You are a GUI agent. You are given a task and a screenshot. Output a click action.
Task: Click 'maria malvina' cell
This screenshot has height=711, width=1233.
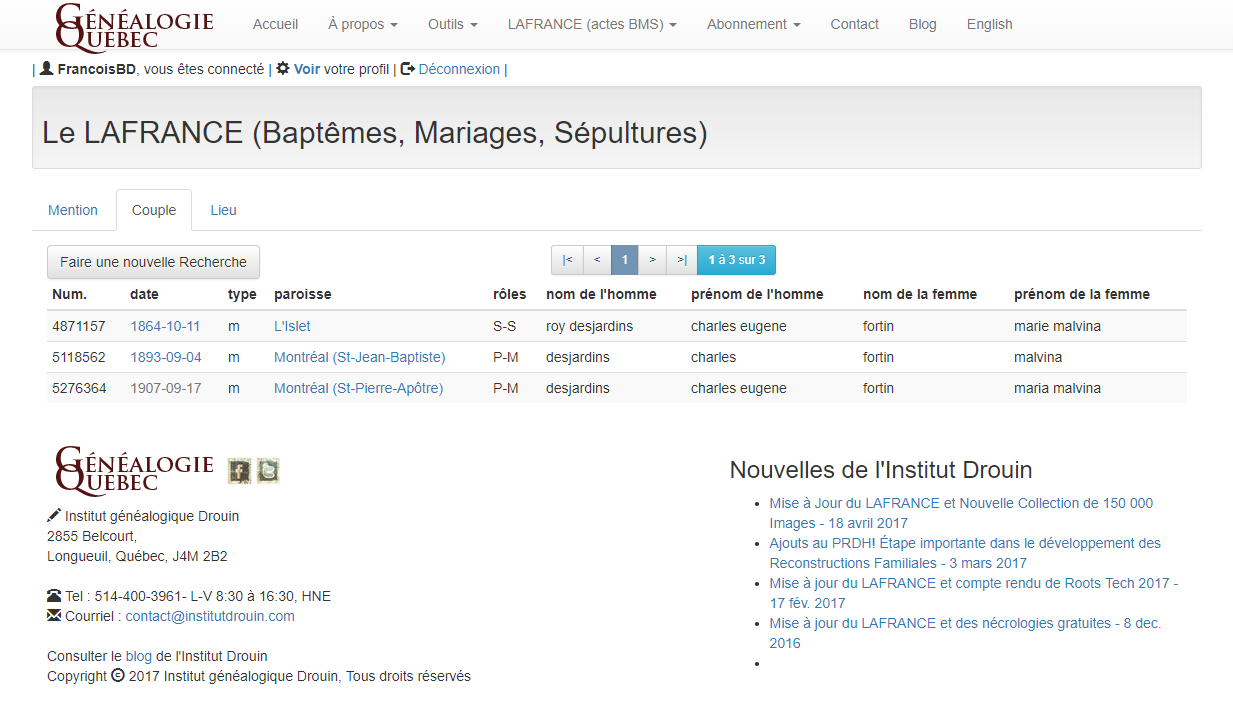click(x=1057, y=388)
